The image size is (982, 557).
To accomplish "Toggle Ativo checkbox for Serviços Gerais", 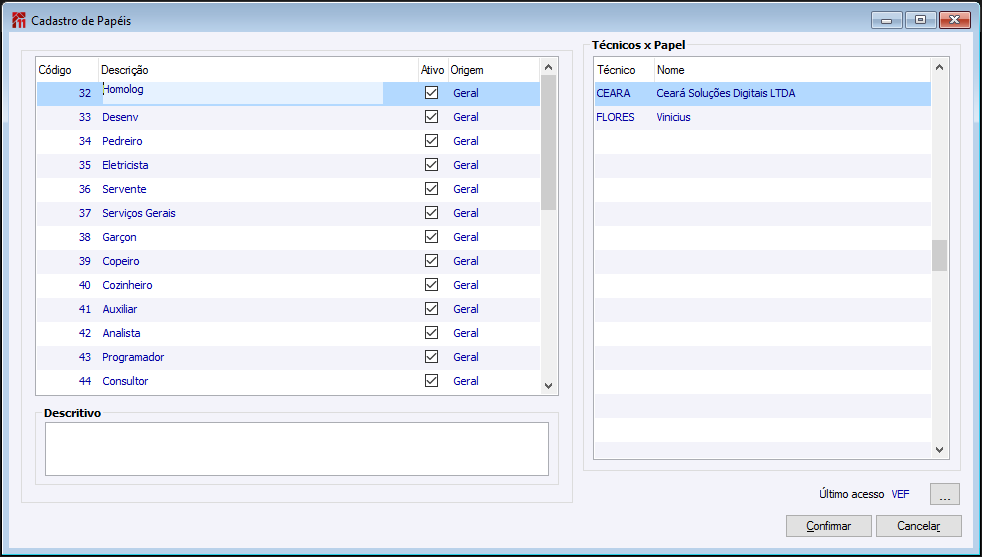I will tap(432, 212).
